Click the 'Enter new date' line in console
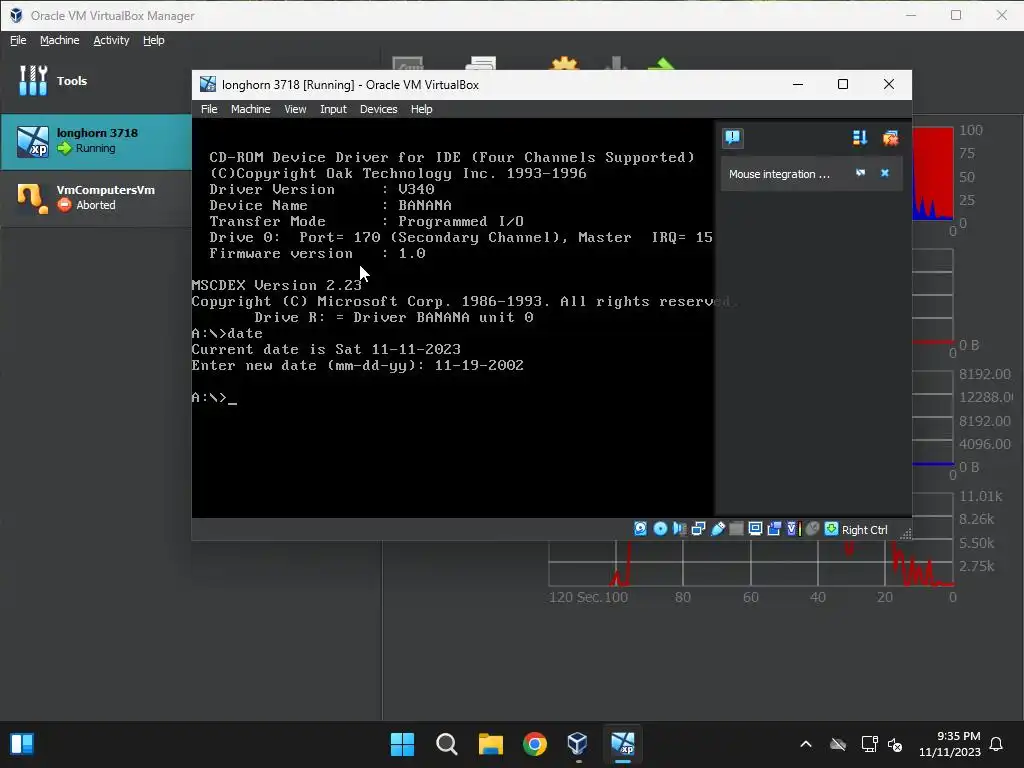The height and width of the screenshot is (768, 1024). pos(357,365)
